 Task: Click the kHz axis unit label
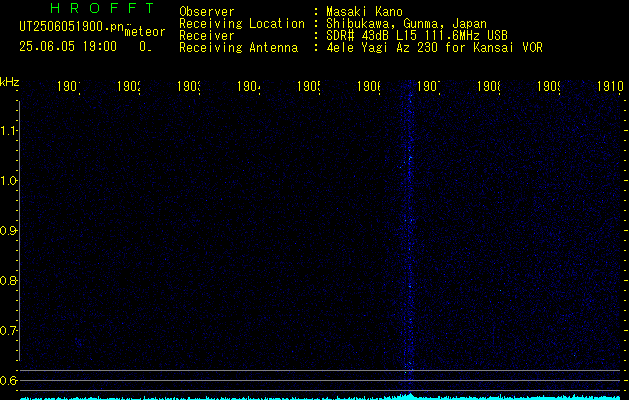(x=9, y=82)
